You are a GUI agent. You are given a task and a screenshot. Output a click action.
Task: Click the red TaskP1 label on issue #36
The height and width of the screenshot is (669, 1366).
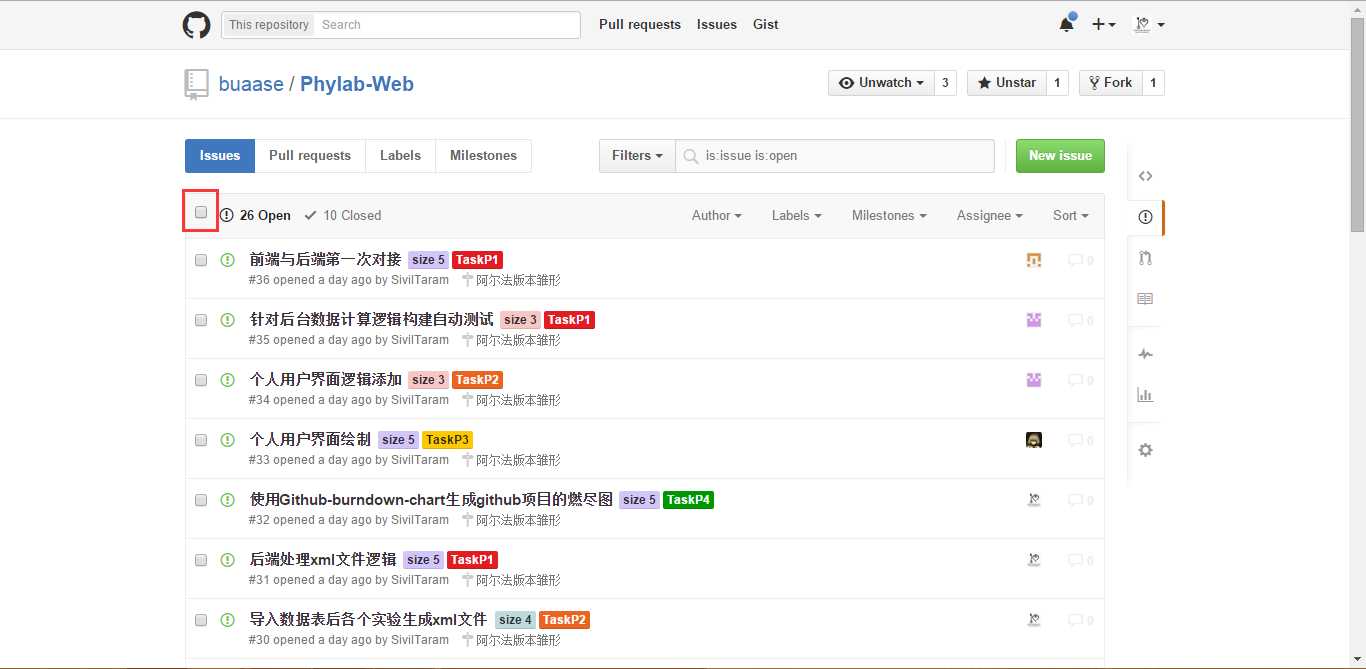coord(477,260)
